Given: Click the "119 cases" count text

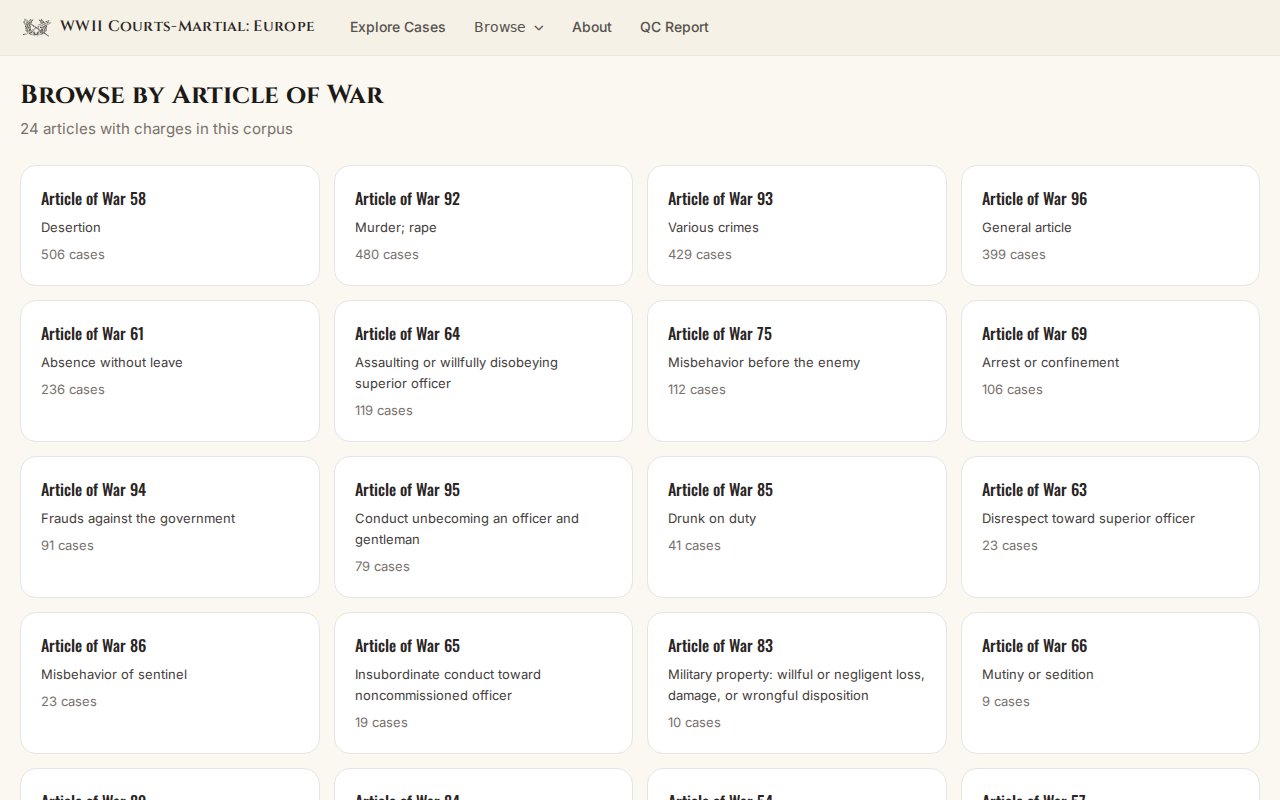Looking at the screenshot, I should pyautogui.click(x=384, y=411).
